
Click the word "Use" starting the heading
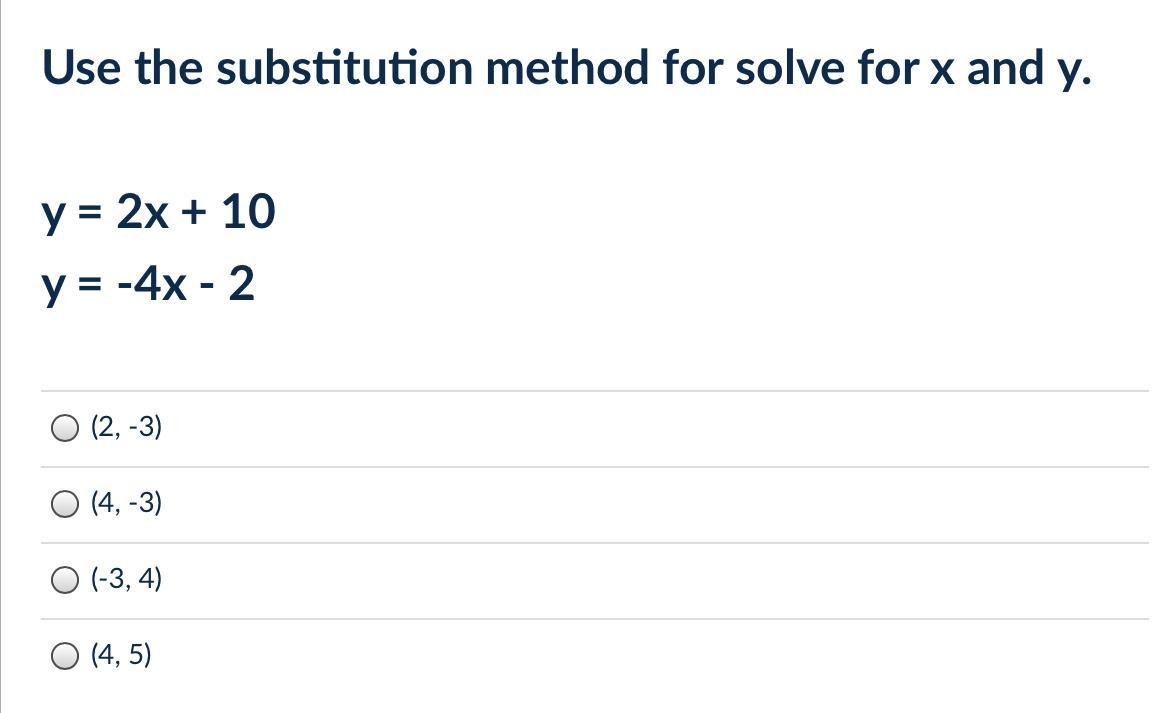pos(82,68)
